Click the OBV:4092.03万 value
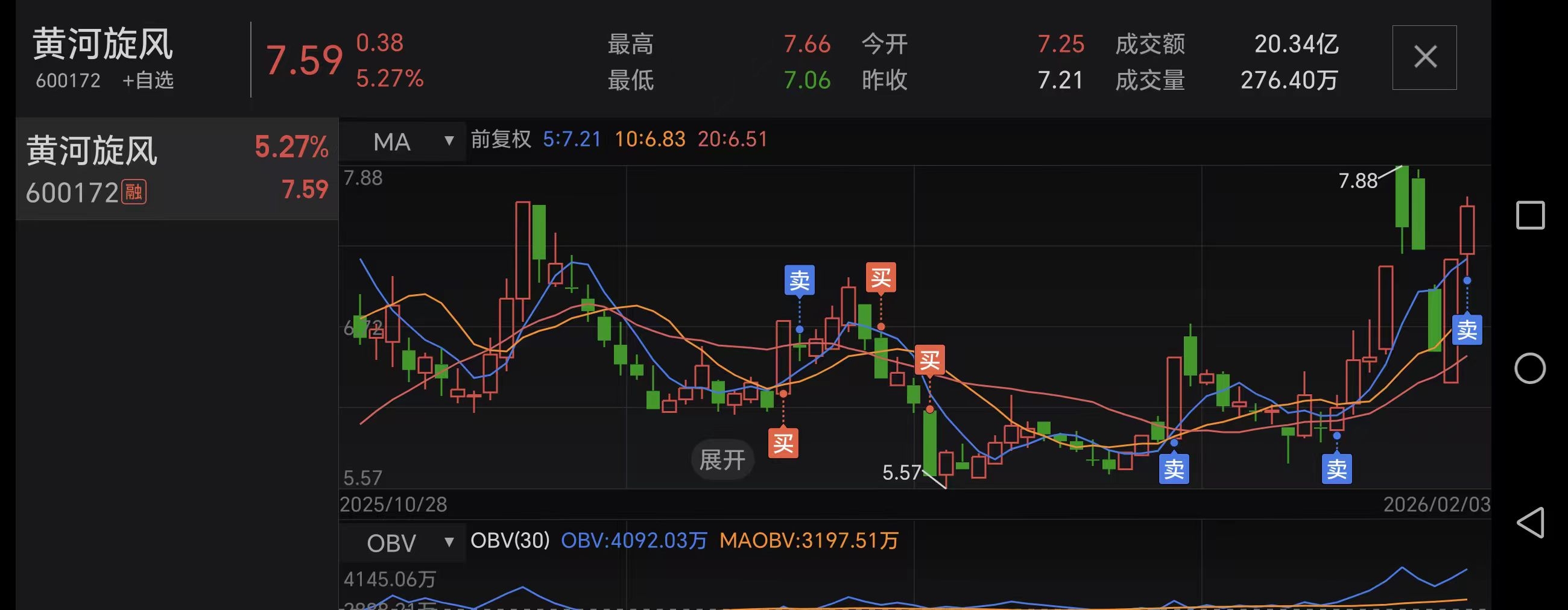This screenshot has height=610, width=1568. coord(634,540)
